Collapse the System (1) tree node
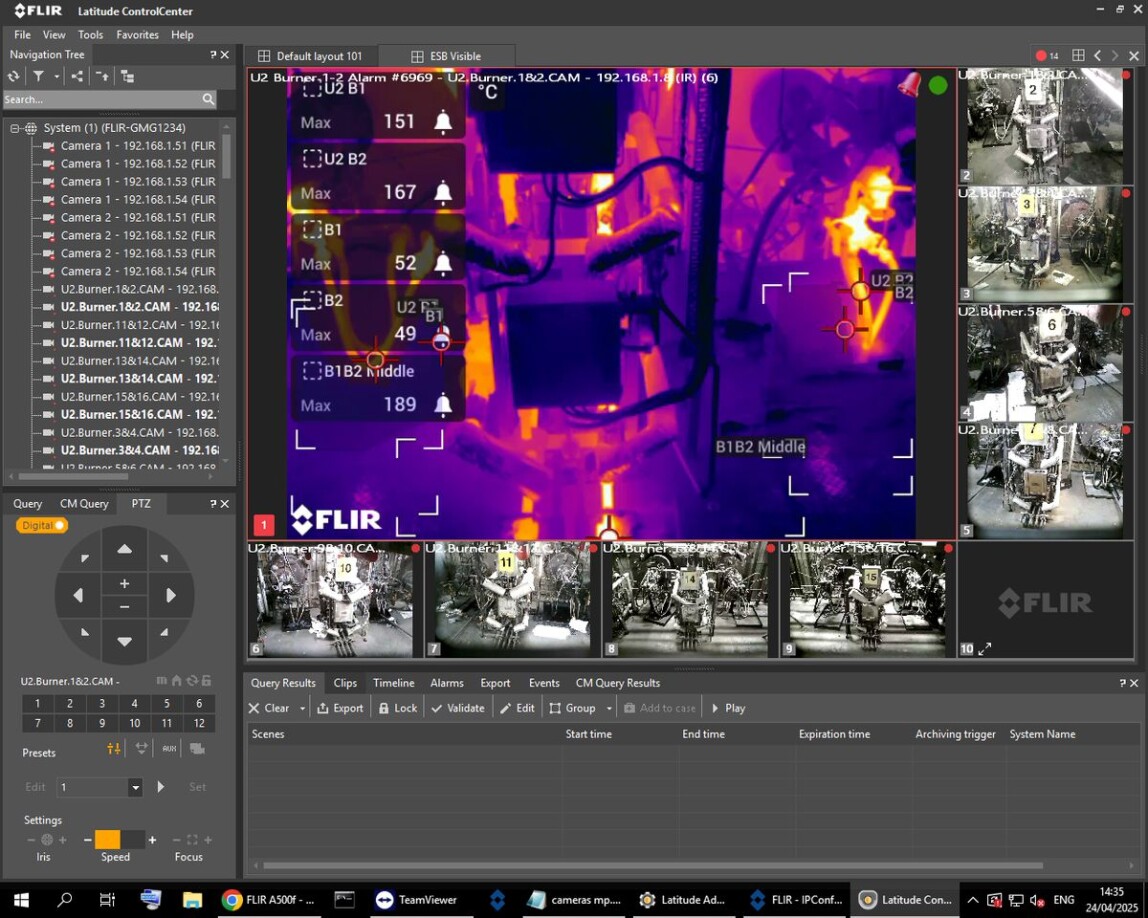 (15, 128)
